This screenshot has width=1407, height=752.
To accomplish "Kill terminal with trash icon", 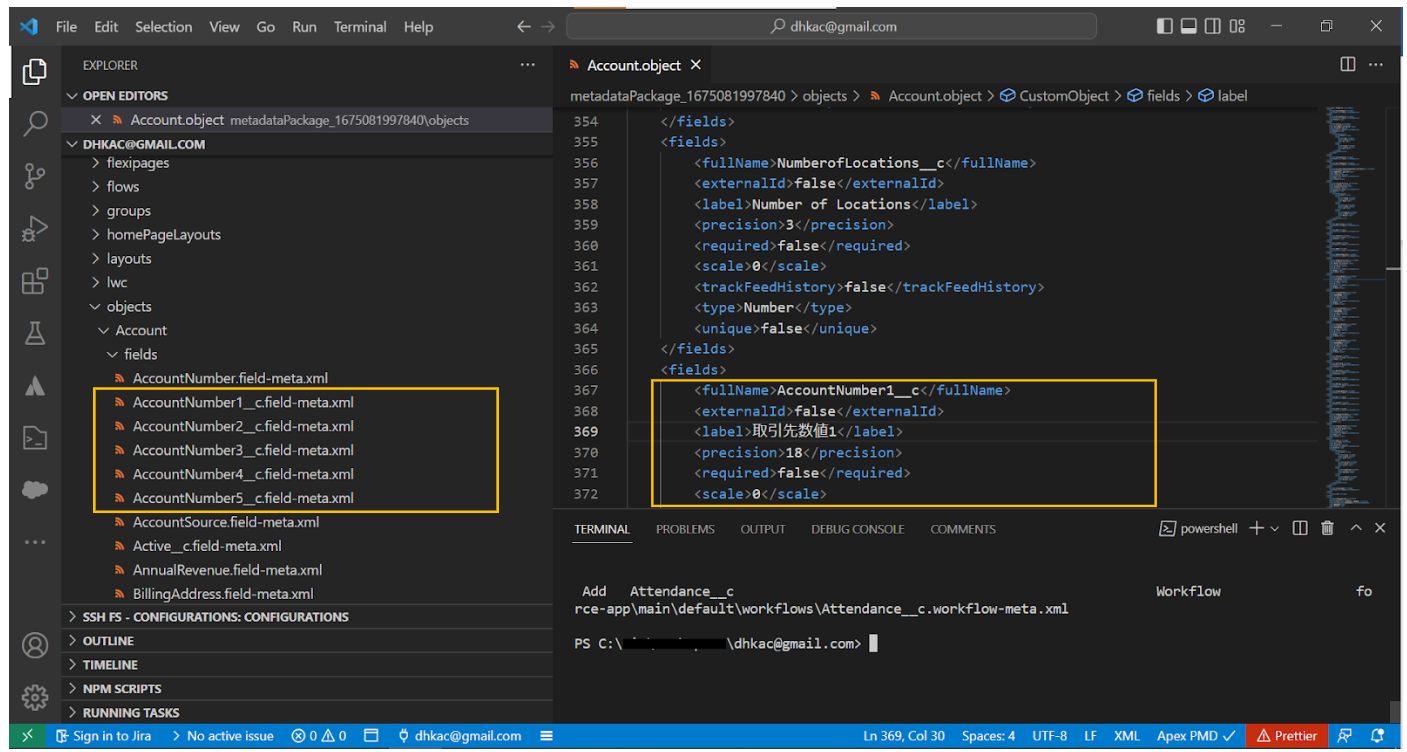I will pyautogui.click(x=1327, y=528).
